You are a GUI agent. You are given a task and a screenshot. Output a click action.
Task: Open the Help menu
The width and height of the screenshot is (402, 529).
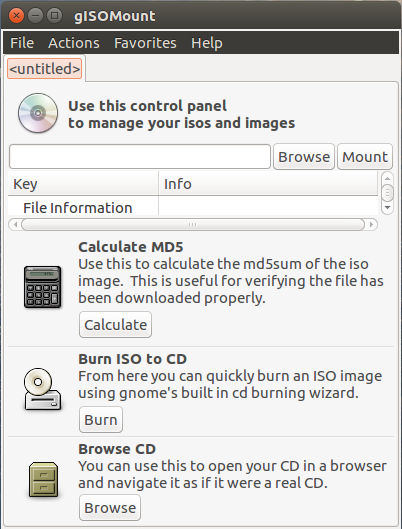pos(207,43)
